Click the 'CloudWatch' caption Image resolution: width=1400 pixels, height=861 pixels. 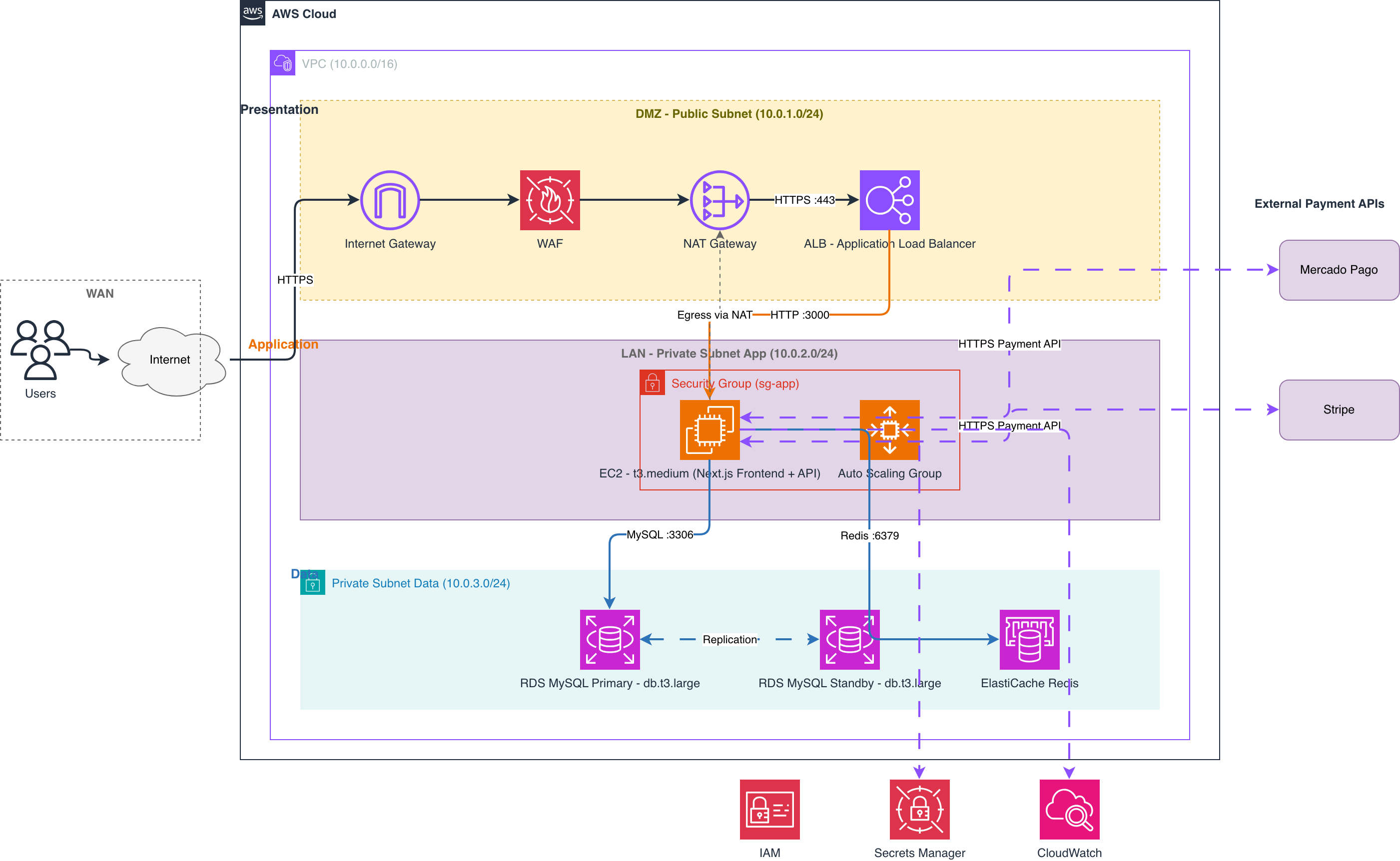click(x=1070, y=853)
